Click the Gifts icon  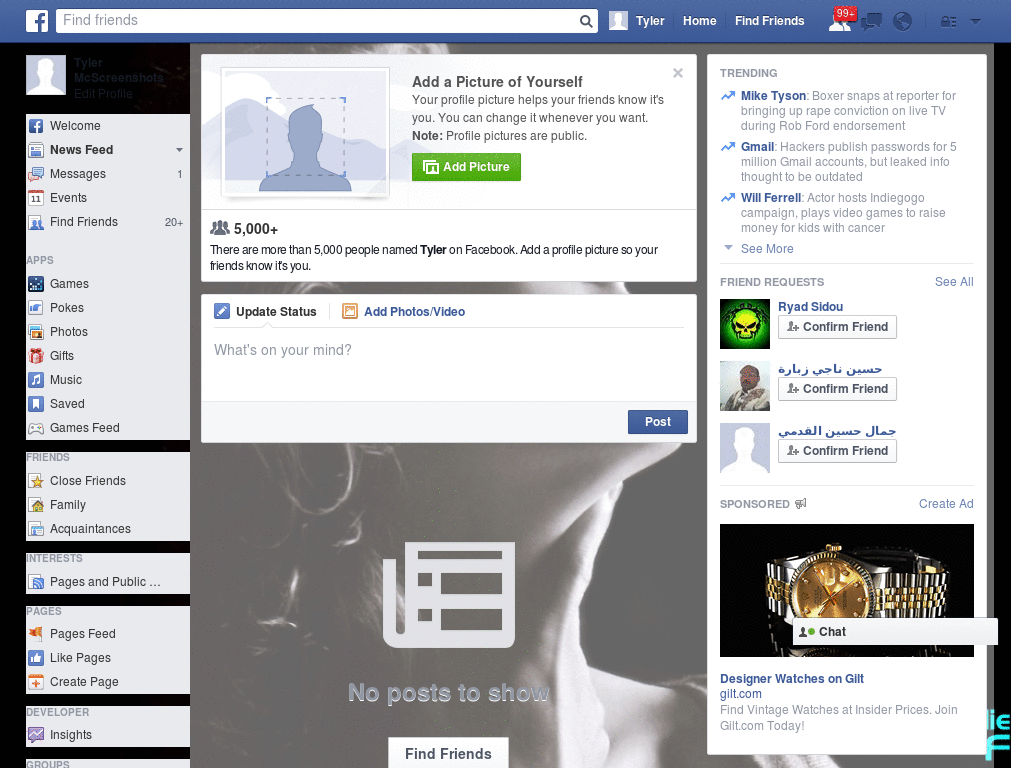click(36, 356)
